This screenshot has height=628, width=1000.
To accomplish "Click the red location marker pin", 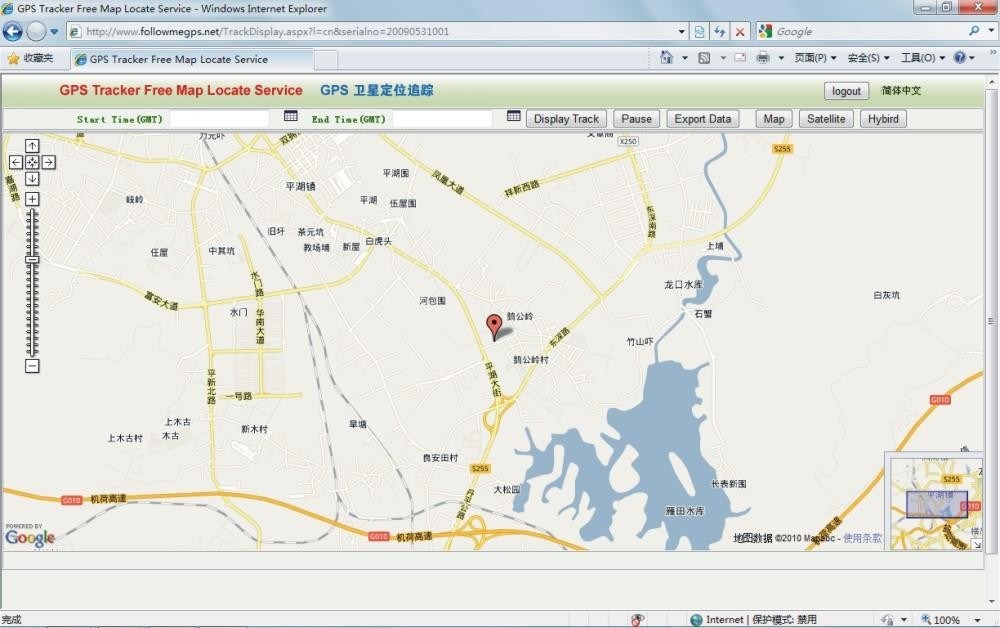I will click(x=493, y=325).
